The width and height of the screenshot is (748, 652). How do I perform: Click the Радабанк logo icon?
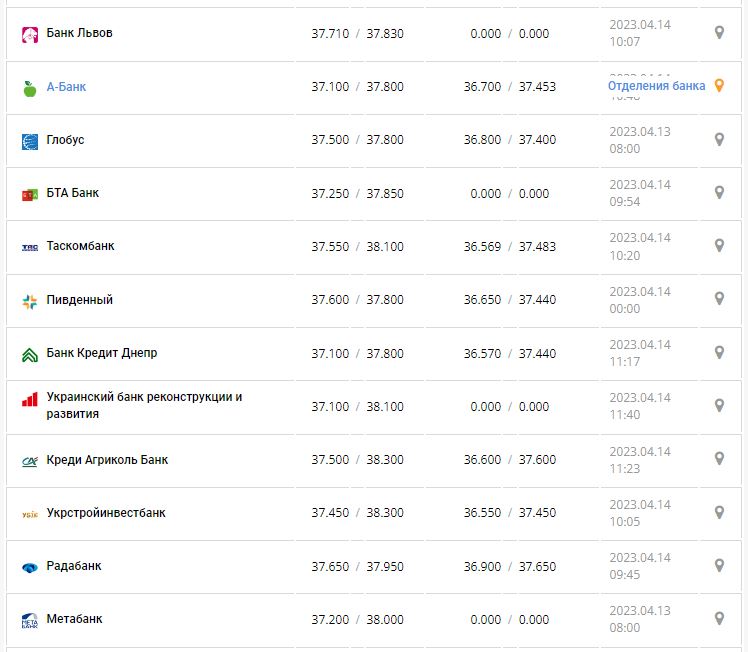29,567
